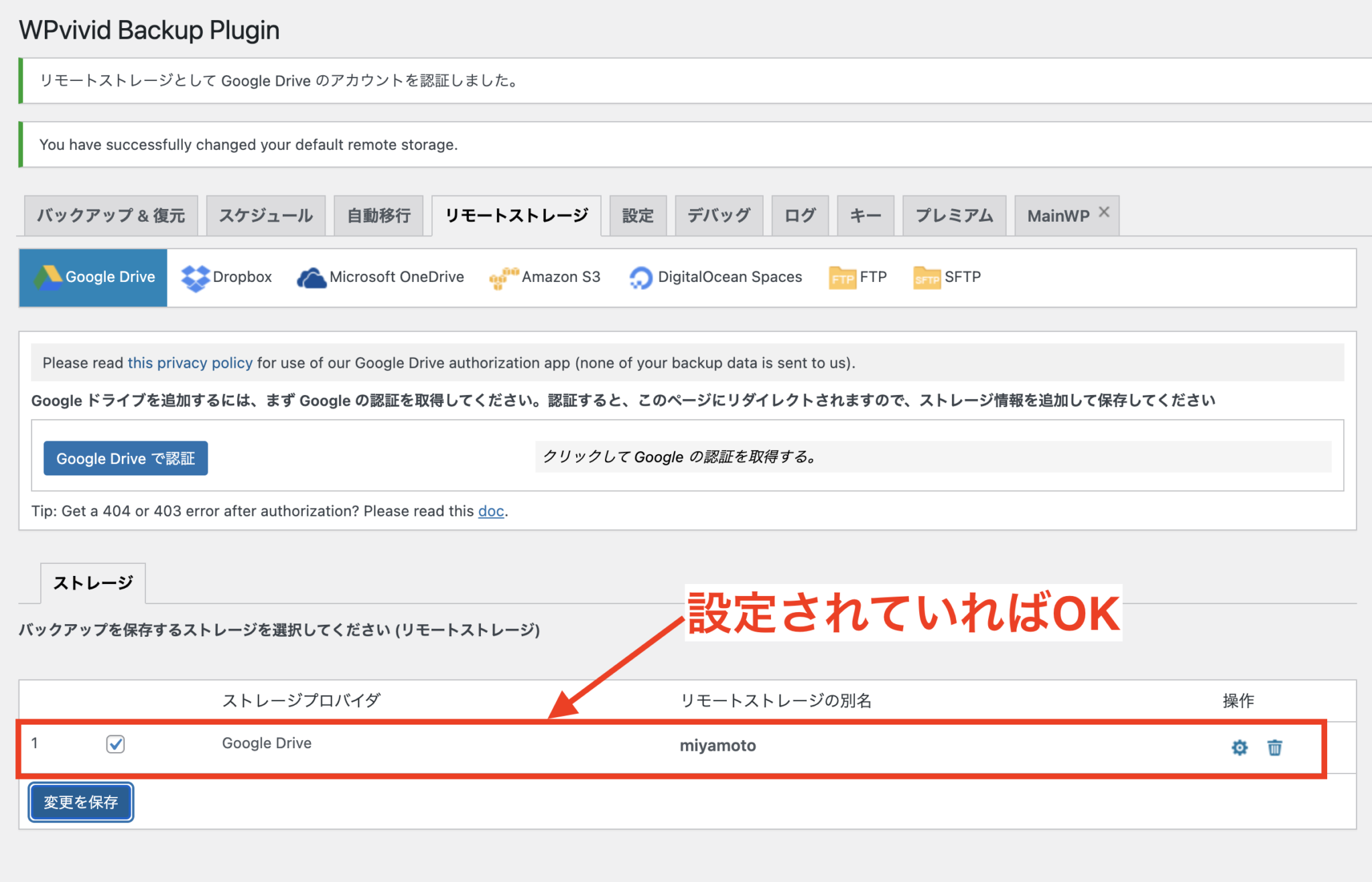Screen dimensions: 1372x882
Task: Toggle the Google Drive storage checkbox
Action: point(115,744)
